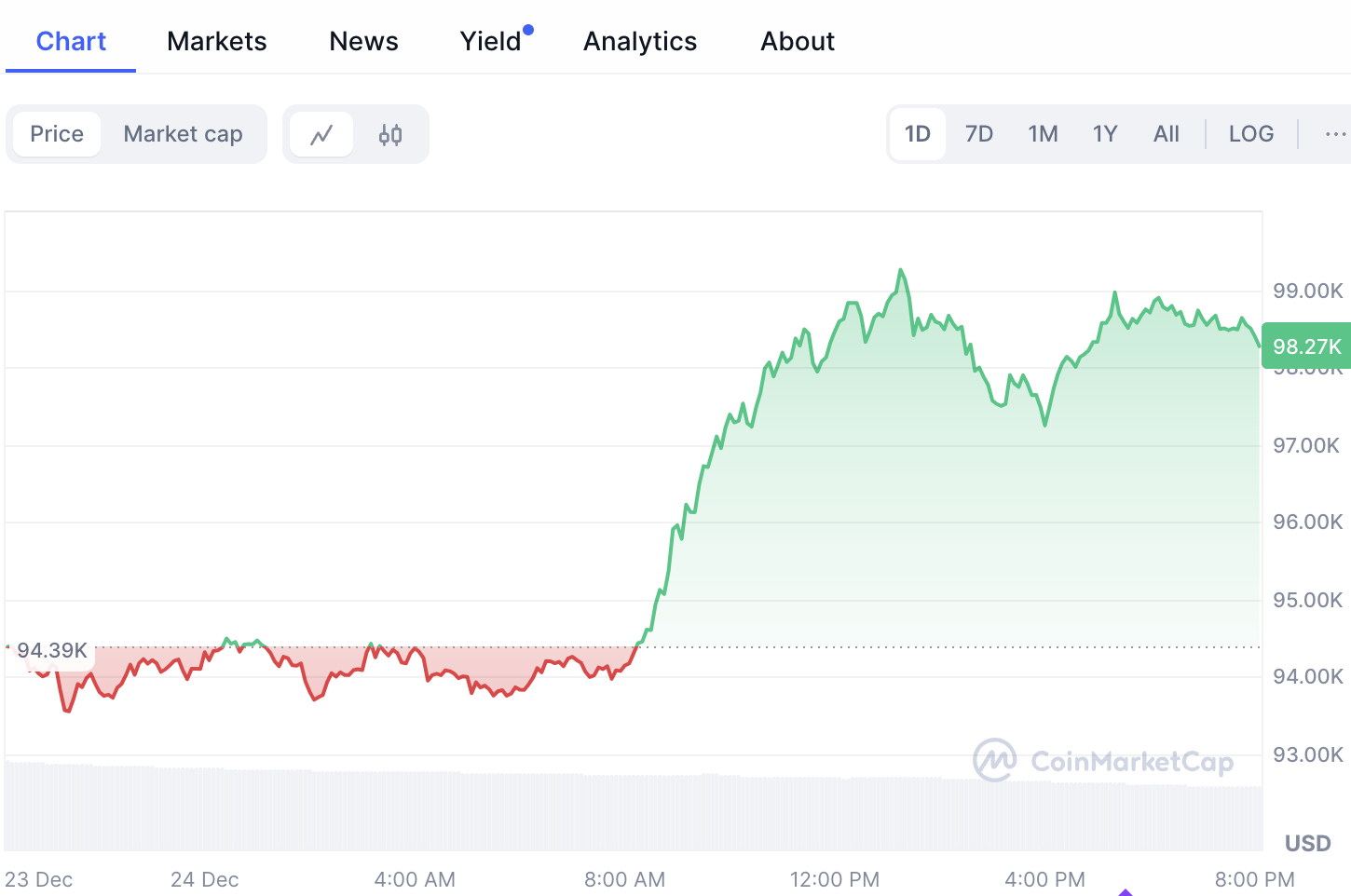Click the blue dot on Yield tab
This screenshot has height=896, width=1351.
528,30
